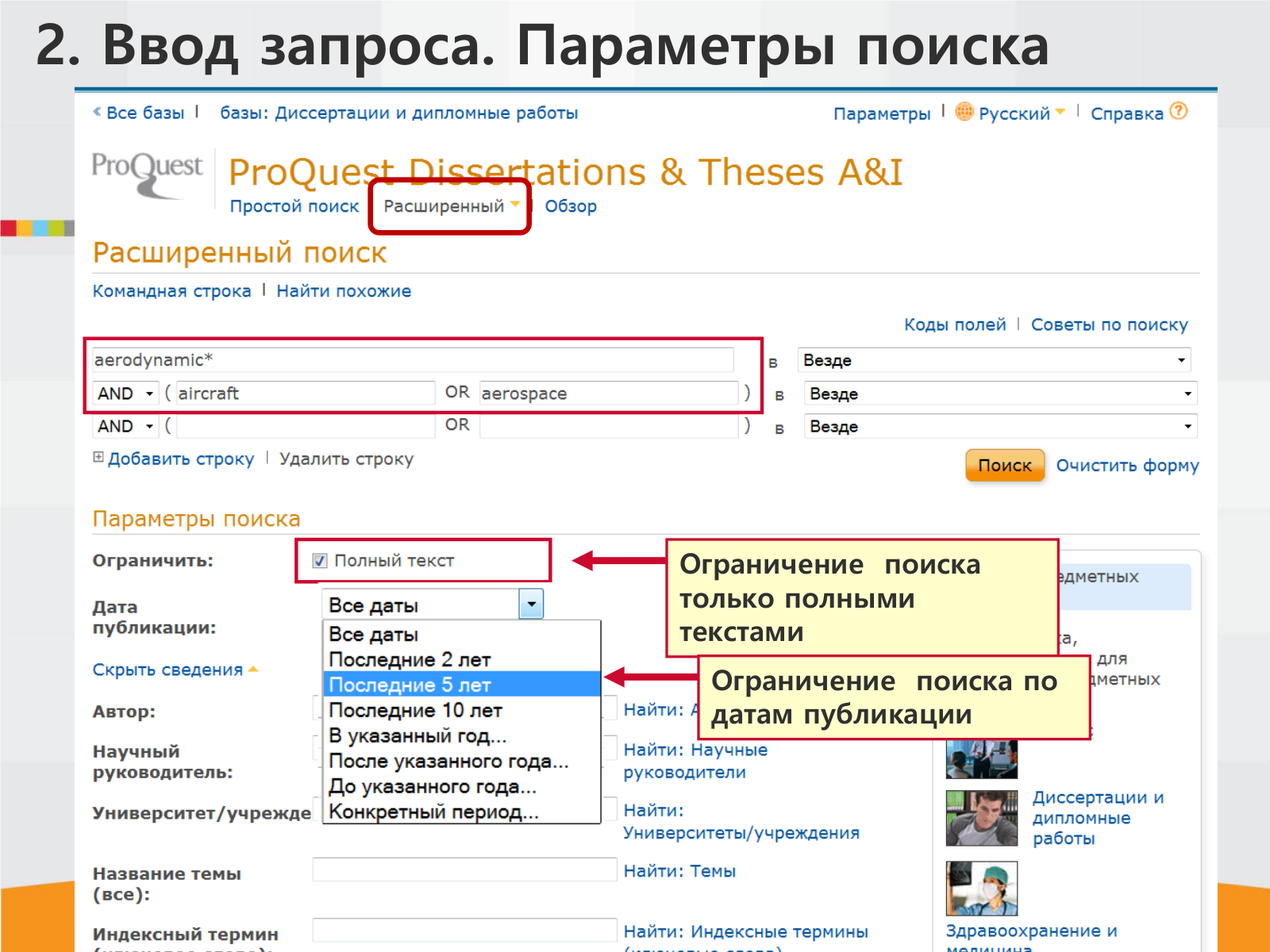
Task: Click the search field containing aerodynamic*
Action: tap(413, 360)
